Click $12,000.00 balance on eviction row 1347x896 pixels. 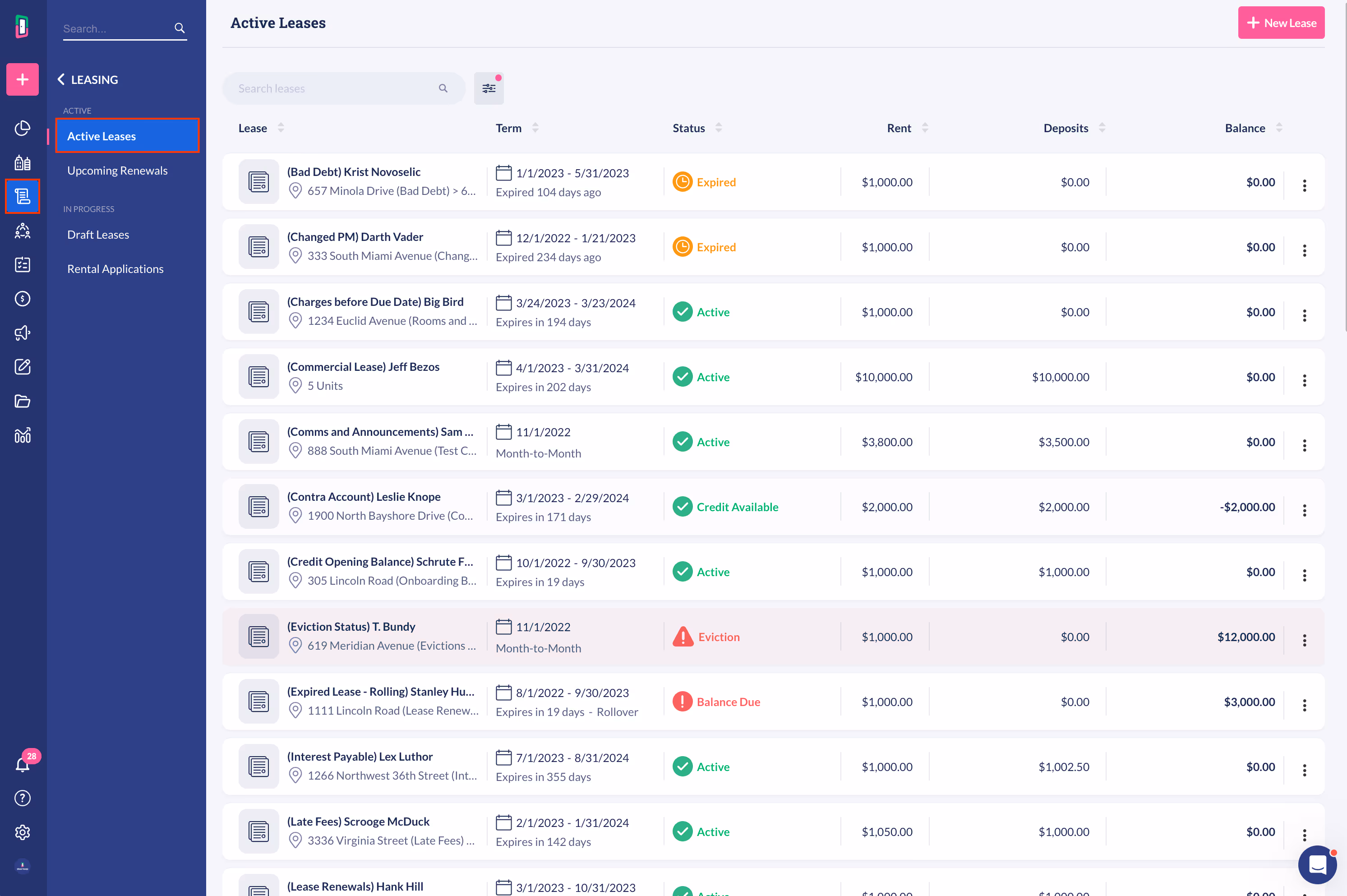[x=1246, y=637]
